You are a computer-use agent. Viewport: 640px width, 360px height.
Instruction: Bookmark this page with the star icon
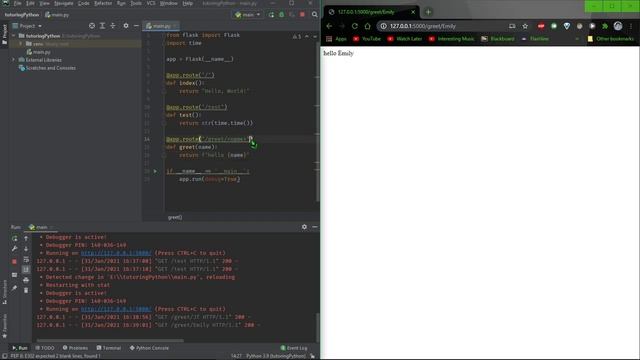tap(525, 26)
